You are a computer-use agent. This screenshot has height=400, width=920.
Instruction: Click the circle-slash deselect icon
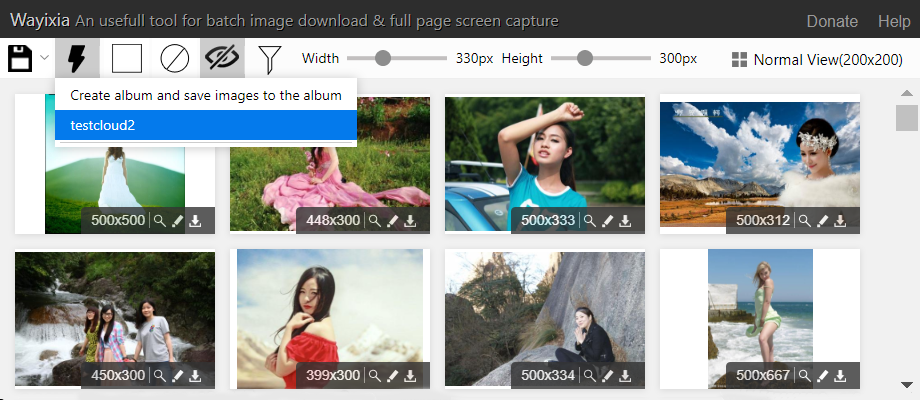(x=175, y=59)
